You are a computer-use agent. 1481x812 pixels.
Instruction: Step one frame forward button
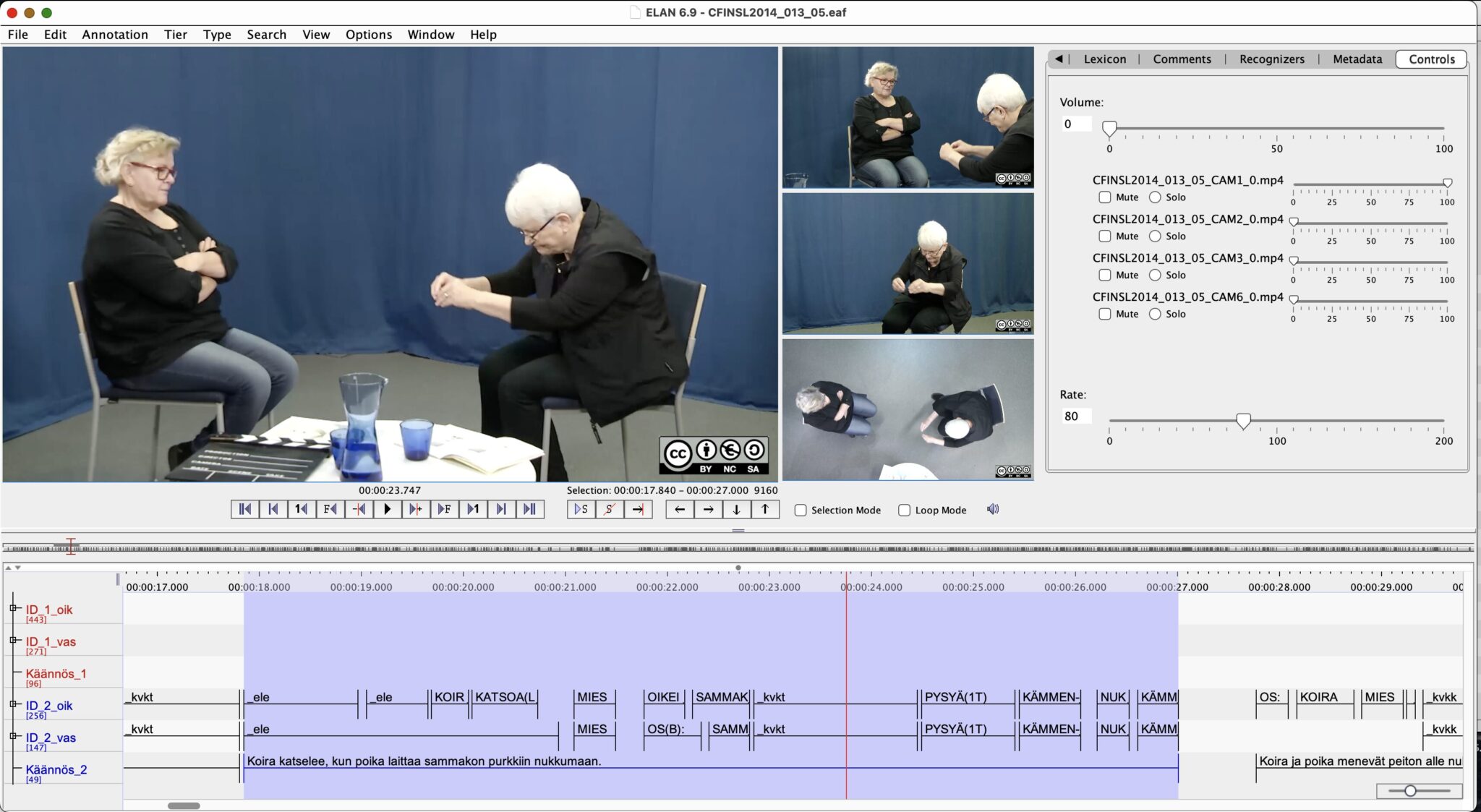444,510
